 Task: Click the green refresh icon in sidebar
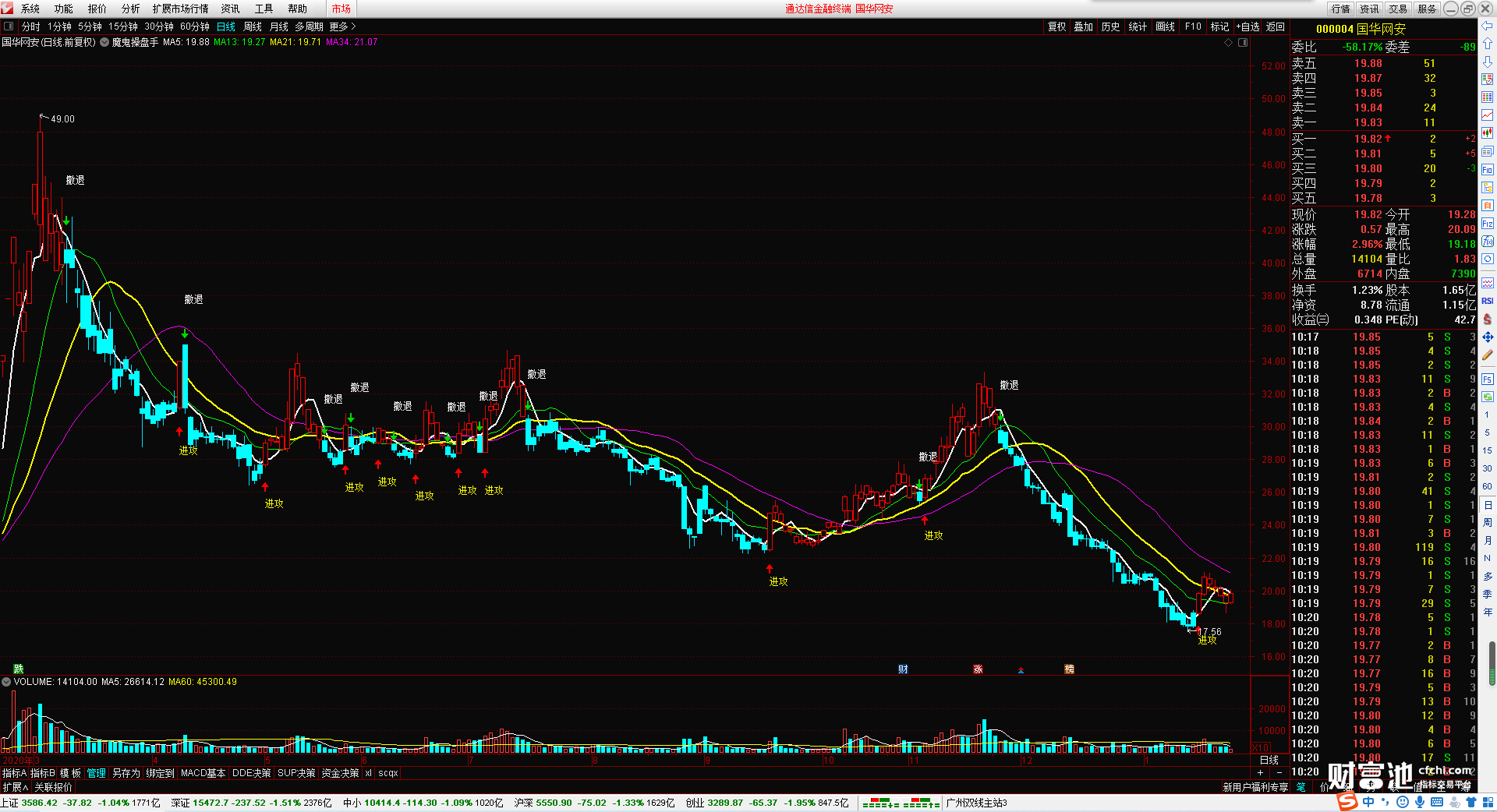point(1487,397)
